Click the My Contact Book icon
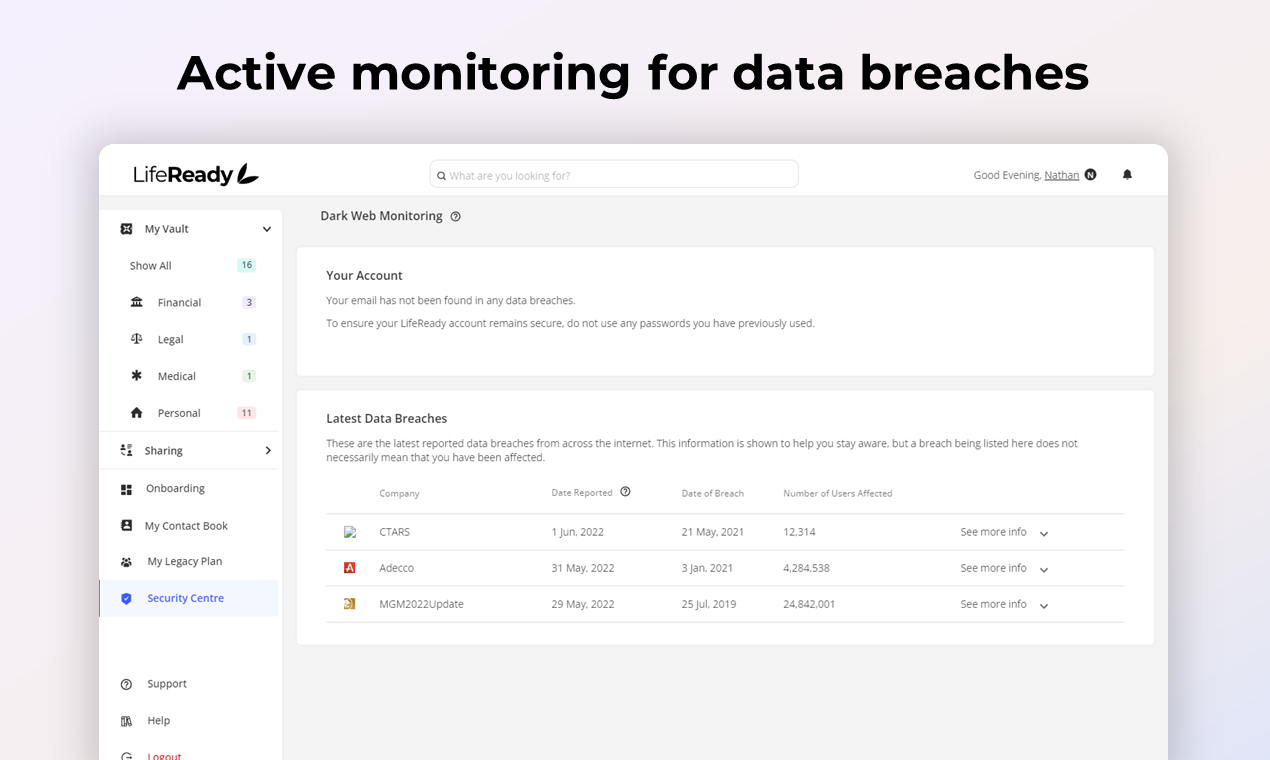Image resolution: width=1270 pixels, height=760 pixels. click(126, 525)
